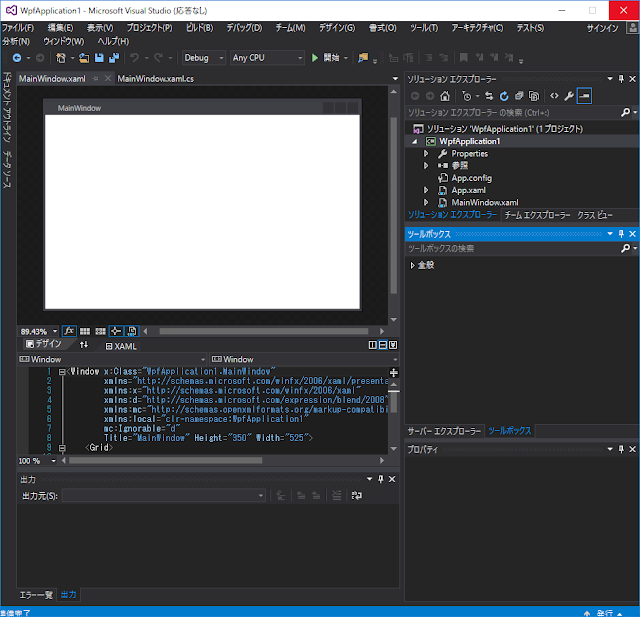
Task: Expand the 全般 group in Toolbox
Action: [412, 265]
